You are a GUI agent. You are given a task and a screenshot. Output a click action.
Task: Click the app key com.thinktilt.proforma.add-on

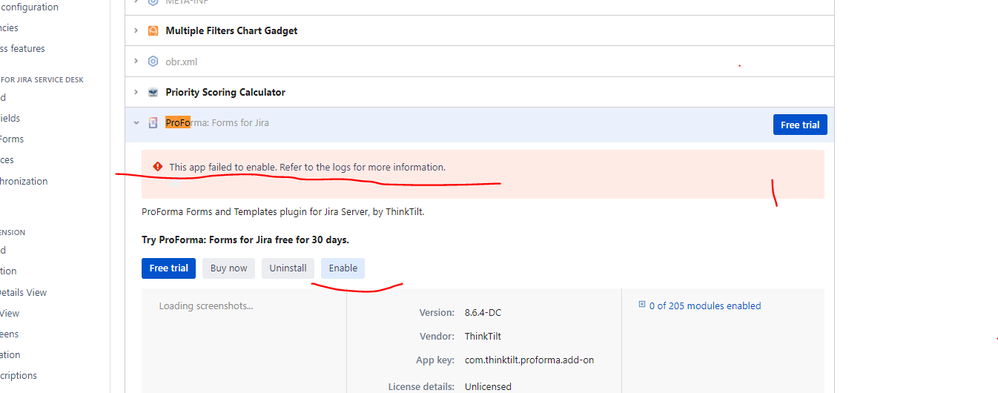(x=530, y=360)
